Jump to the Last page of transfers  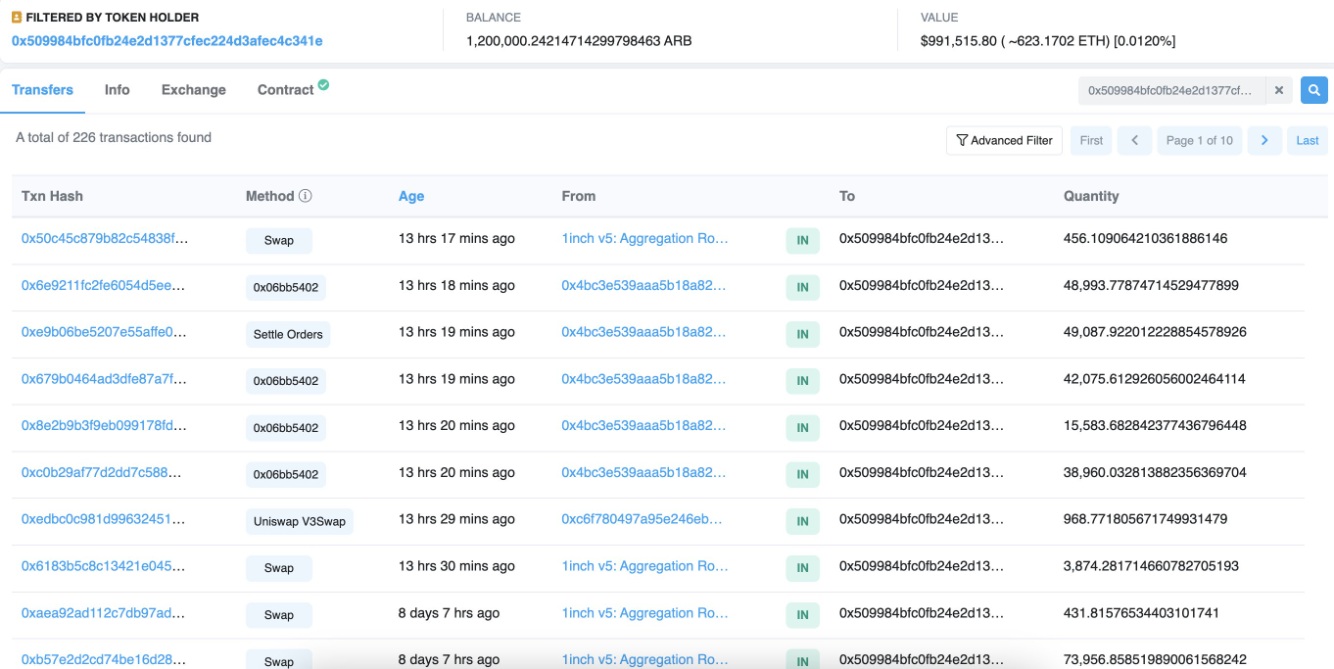click(1308, 140)
